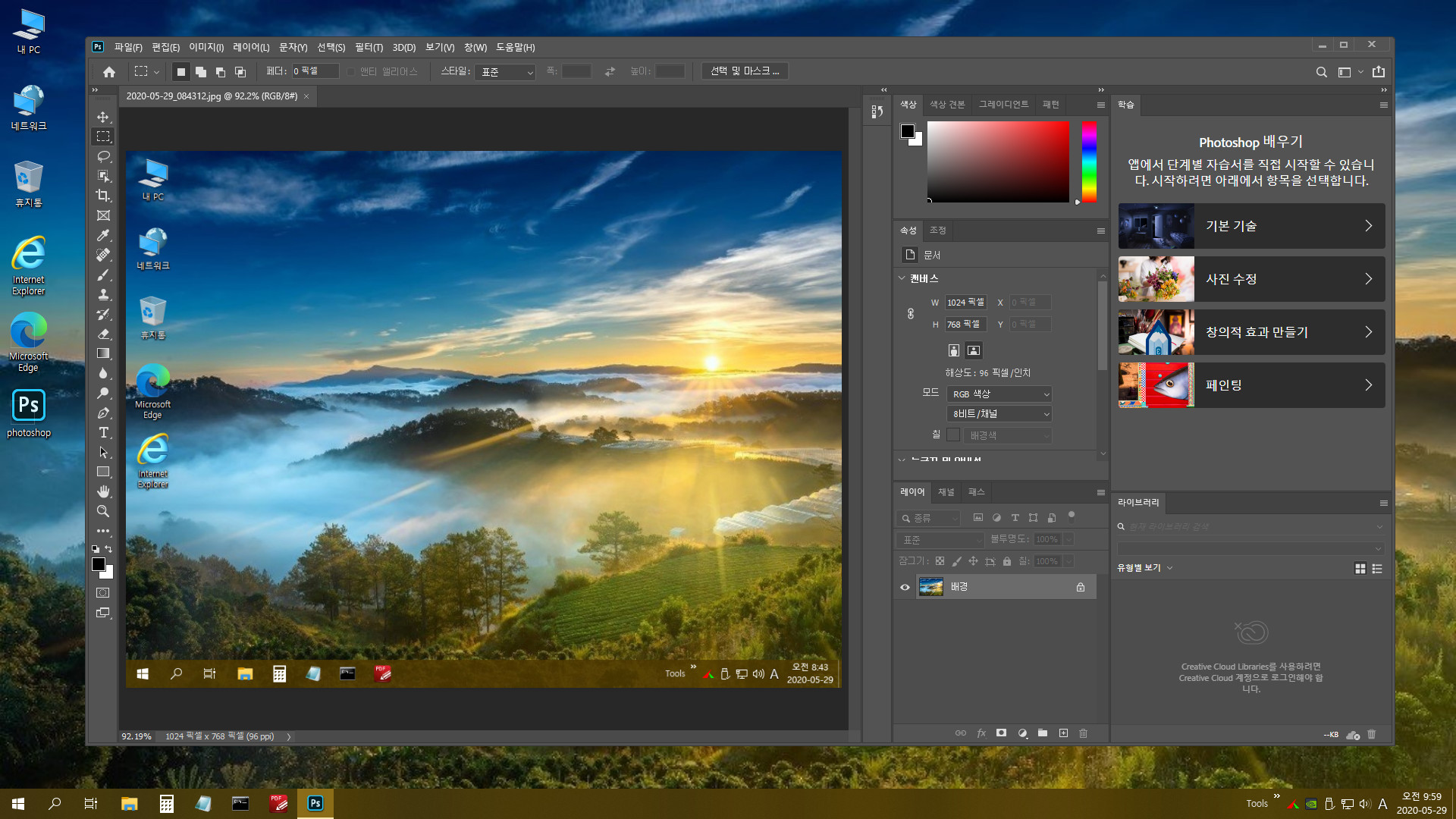Select the Crop tool
This screenshot has height=819, width=1456.
(103, 196)
